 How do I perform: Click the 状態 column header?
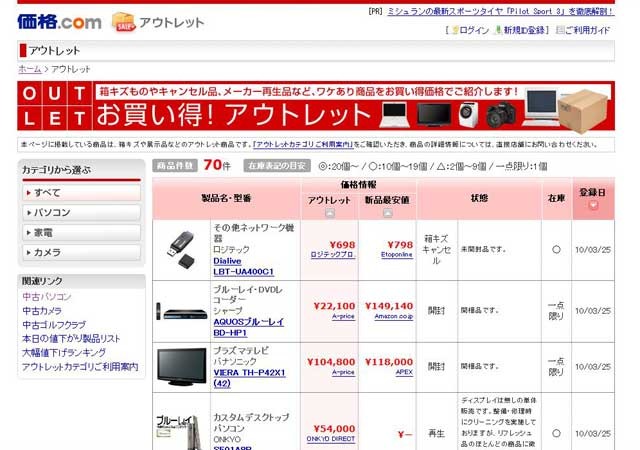[479, 198]
